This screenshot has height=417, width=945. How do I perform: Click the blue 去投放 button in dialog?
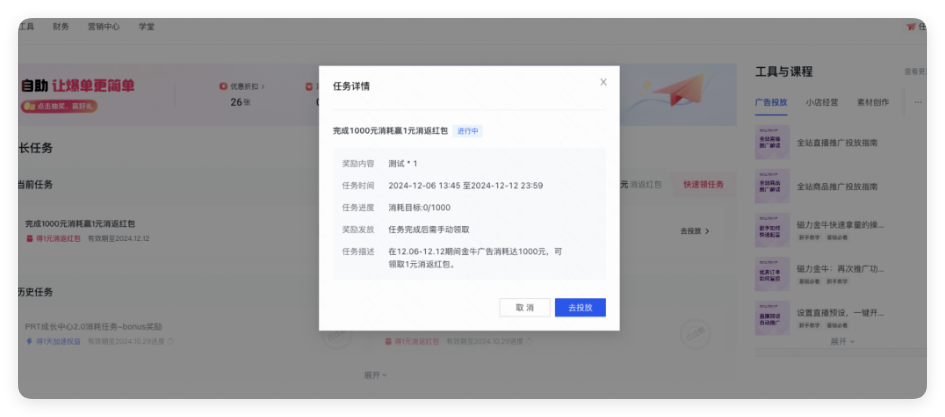pos(580,307)
